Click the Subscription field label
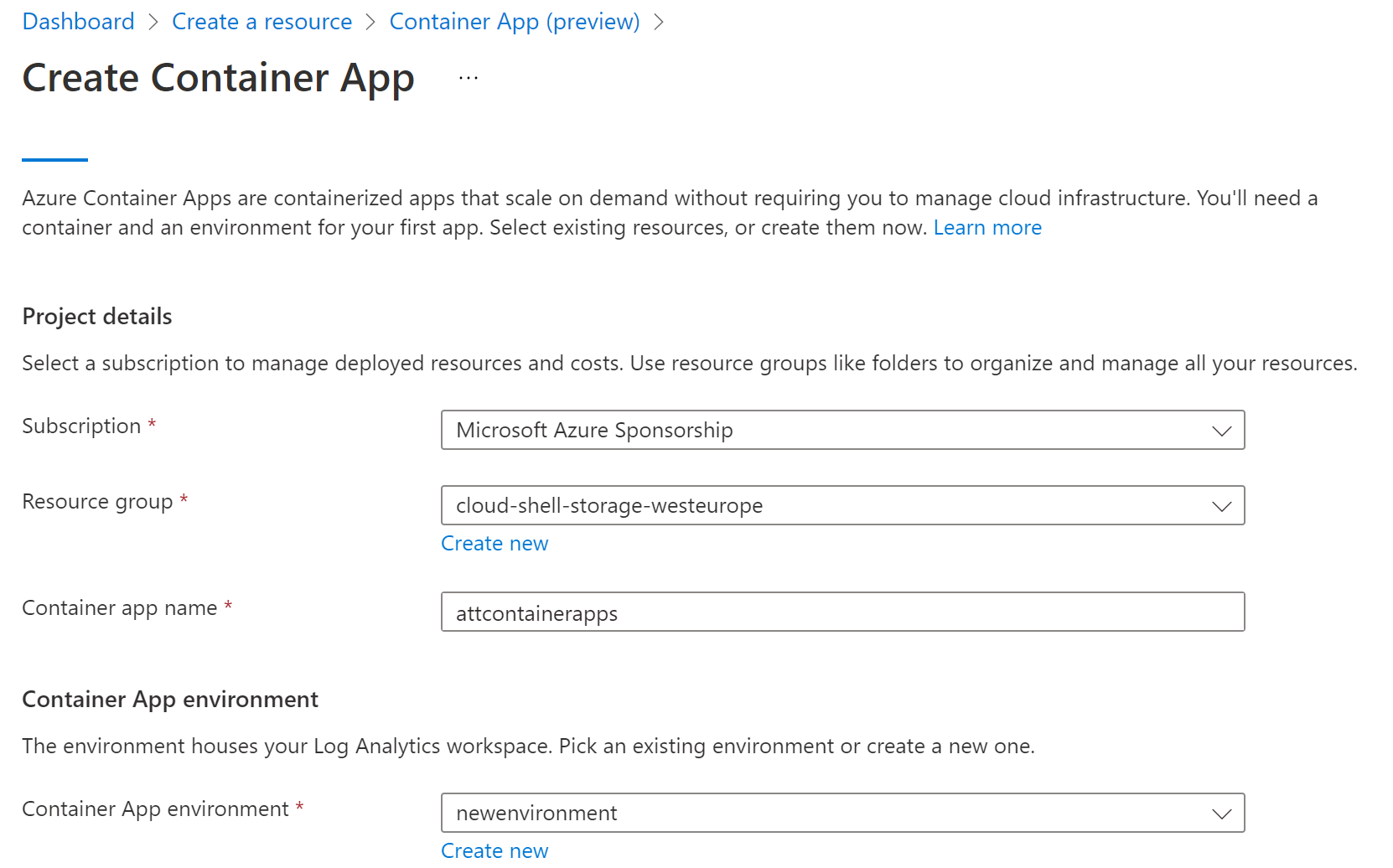 pyautogui.click(x=81, y=426)
